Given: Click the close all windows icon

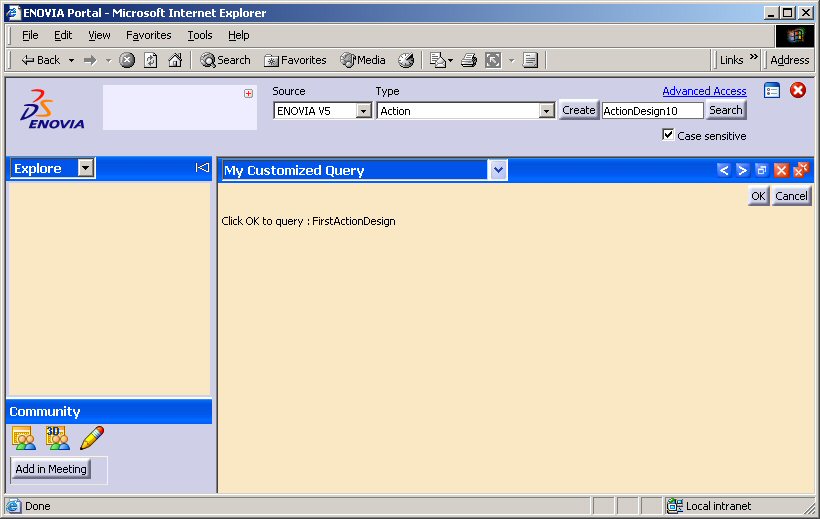Looking at the screenshot, I should point(801,170).
